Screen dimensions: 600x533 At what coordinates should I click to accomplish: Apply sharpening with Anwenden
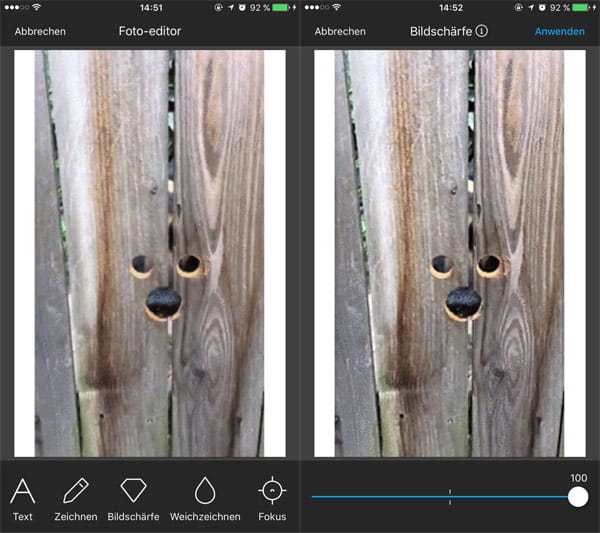559,31
